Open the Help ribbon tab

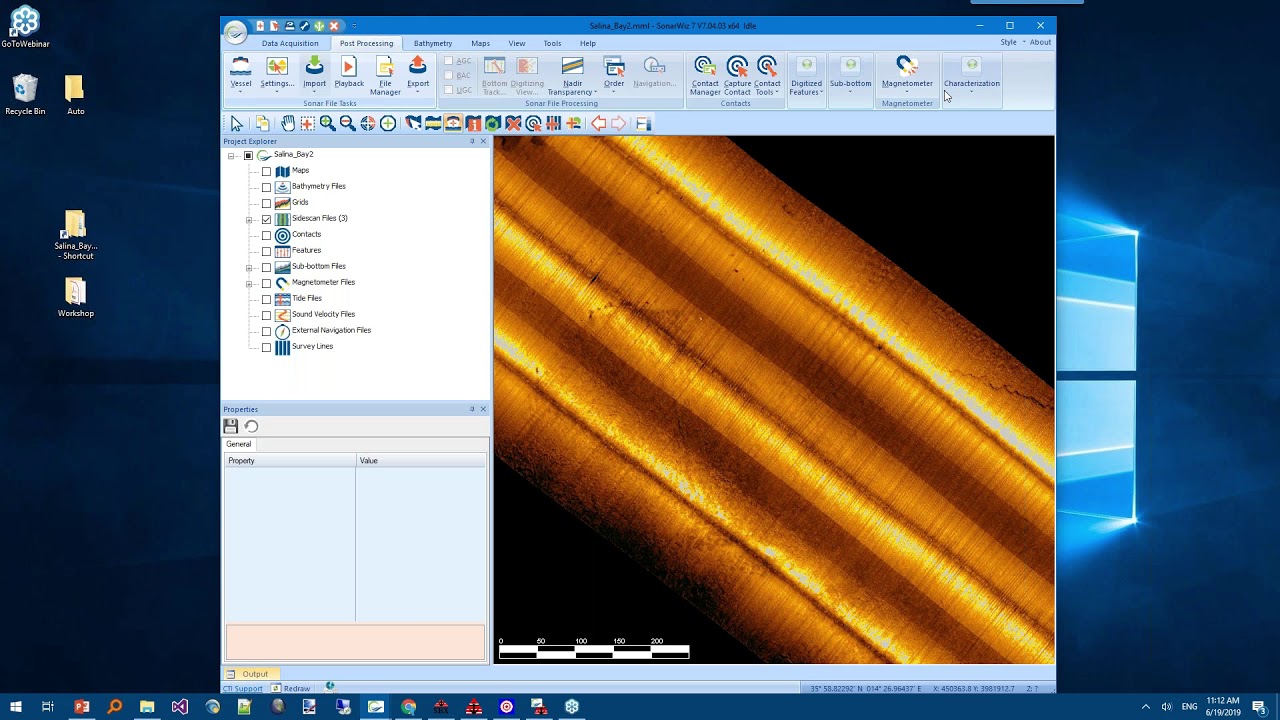click(588, 43)
